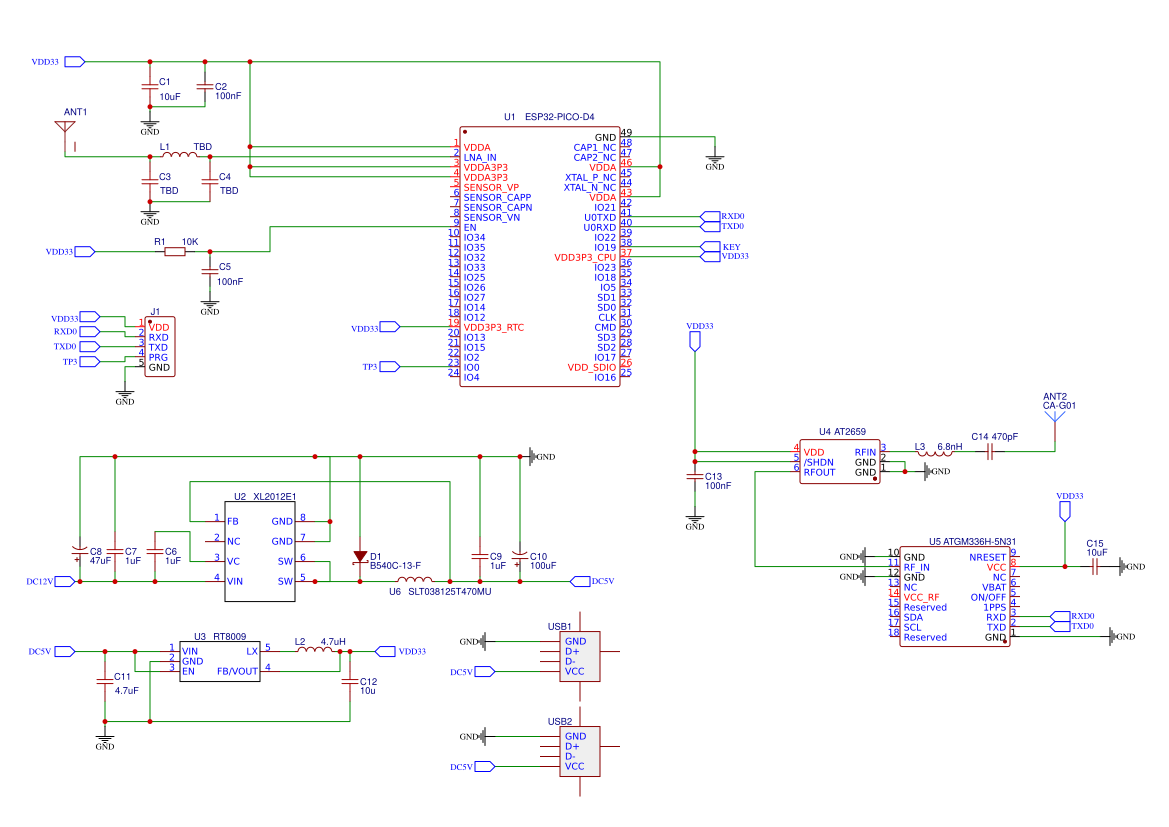Select the LX pin label on U3
Viewport: 1169px width, 827px height.
(252, 652)
